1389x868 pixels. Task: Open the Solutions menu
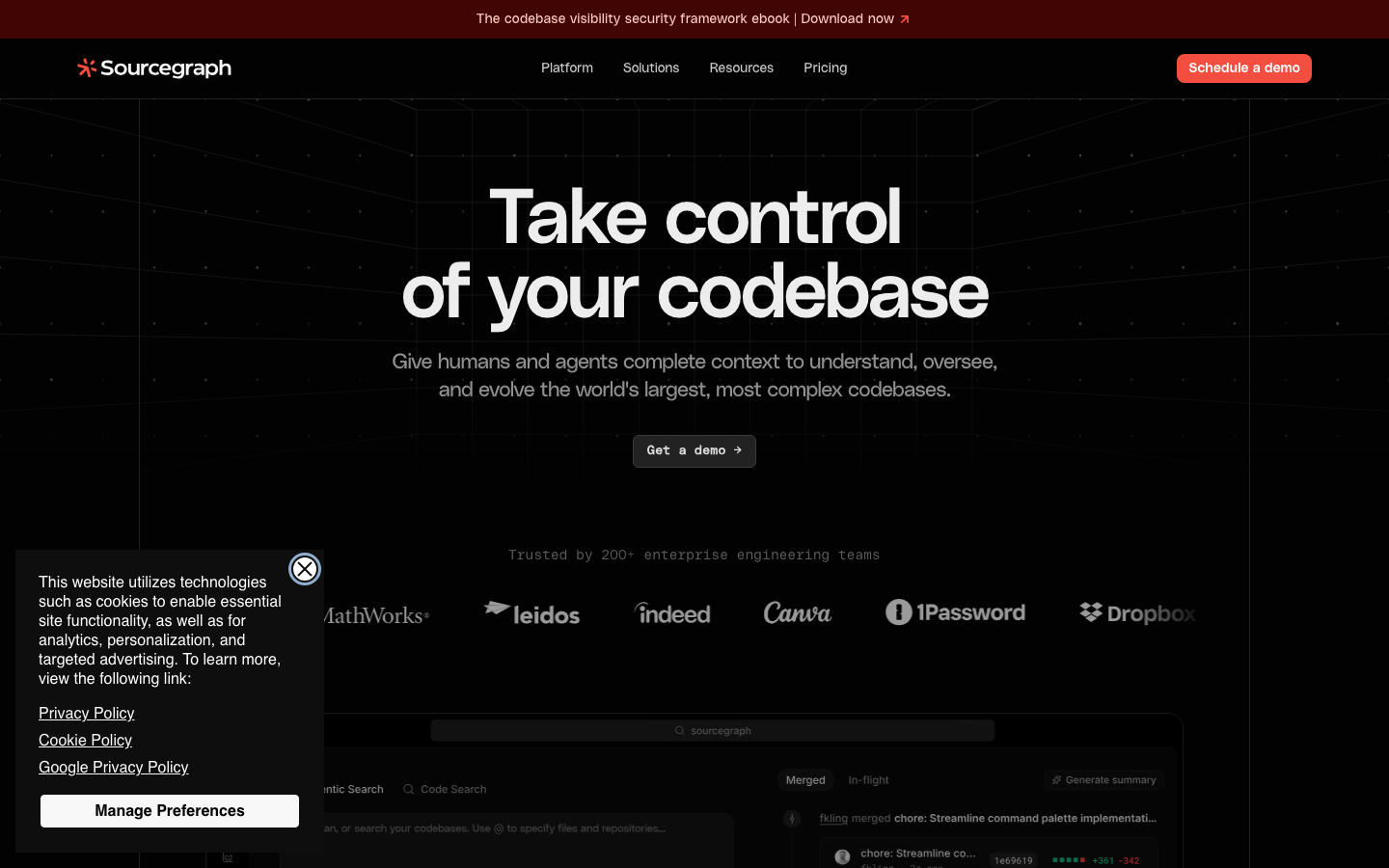651,68
